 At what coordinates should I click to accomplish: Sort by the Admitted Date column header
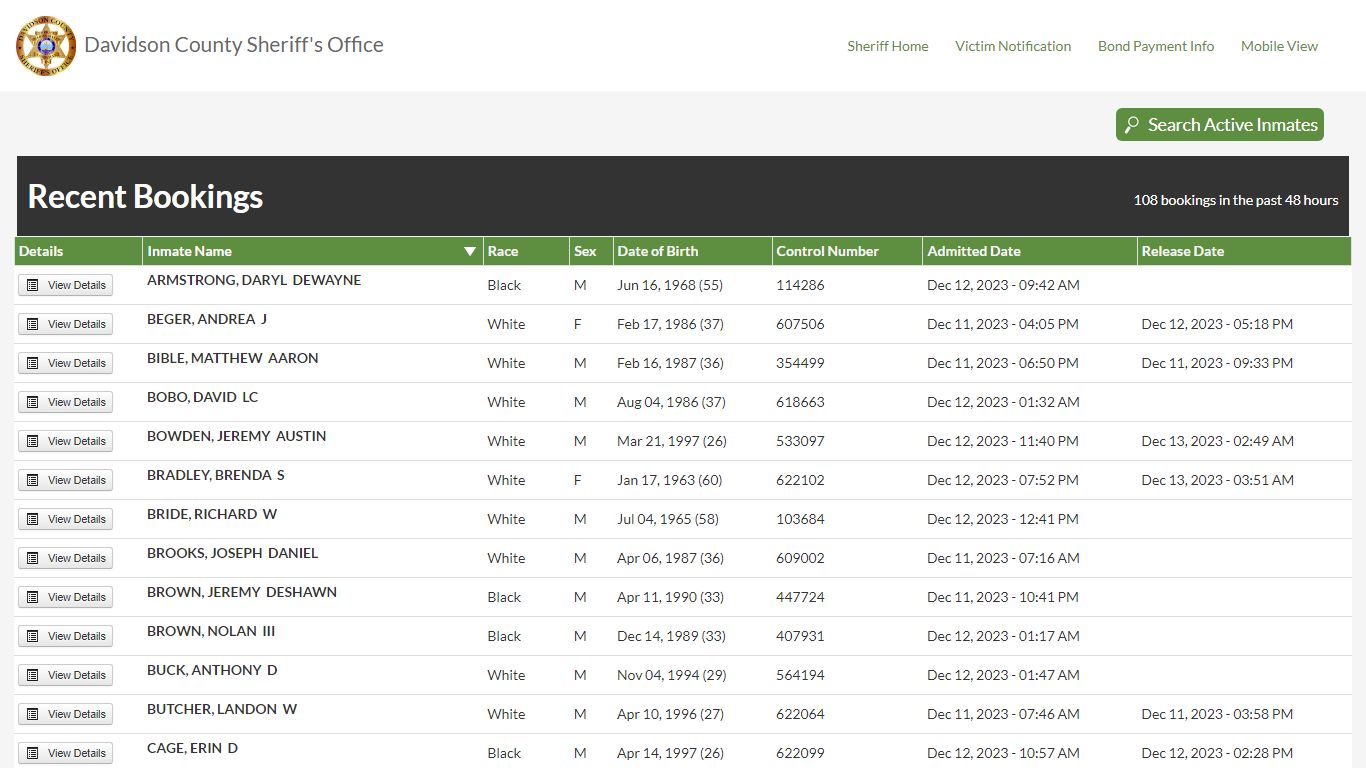click(x=1030, y=251)
